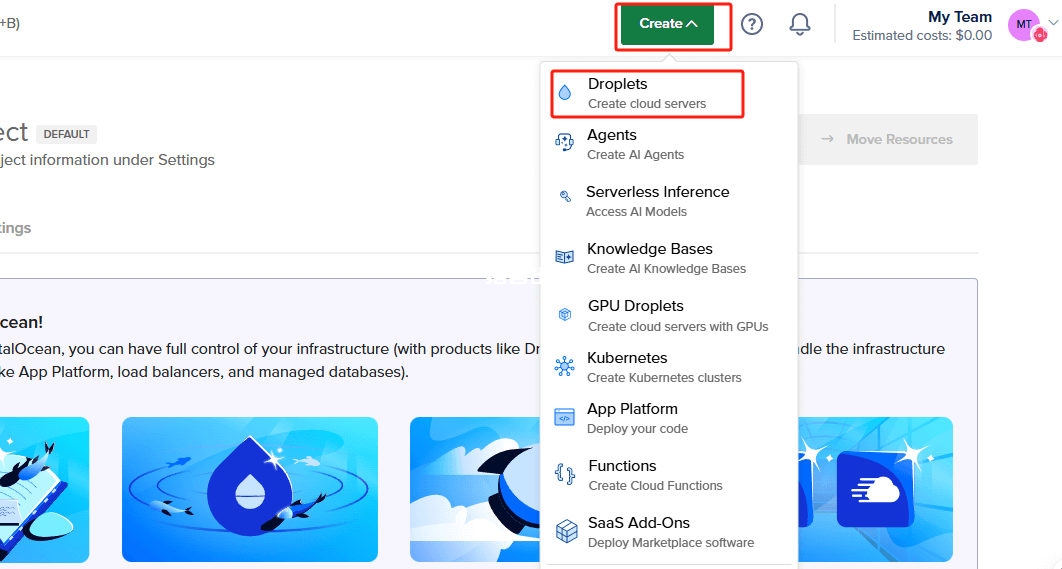
Task: Click the GPU Droplets cube icon
Action: 565,314
